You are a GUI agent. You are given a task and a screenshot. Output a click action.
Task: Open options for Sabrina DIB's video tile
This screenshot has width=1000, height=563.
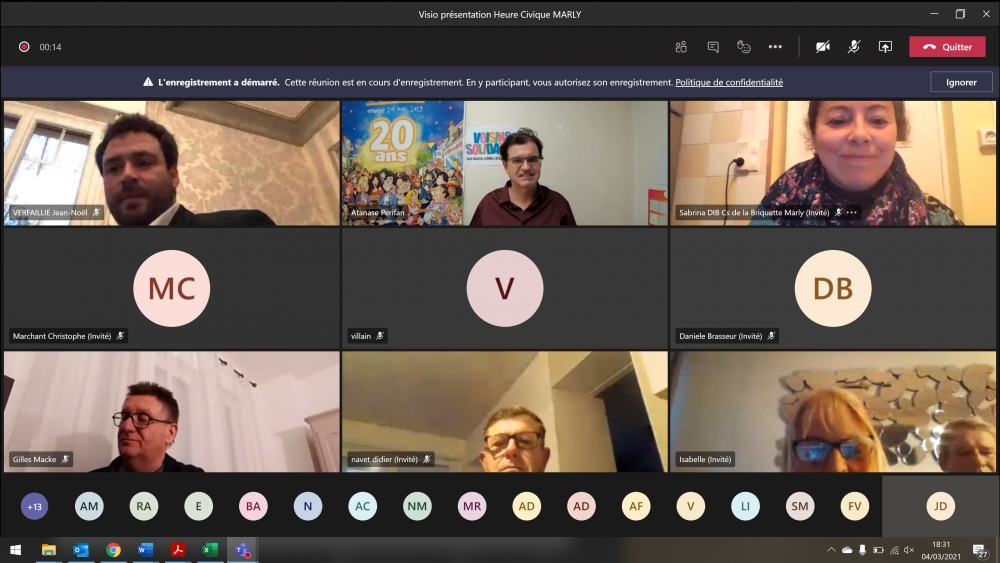[853, 213]
